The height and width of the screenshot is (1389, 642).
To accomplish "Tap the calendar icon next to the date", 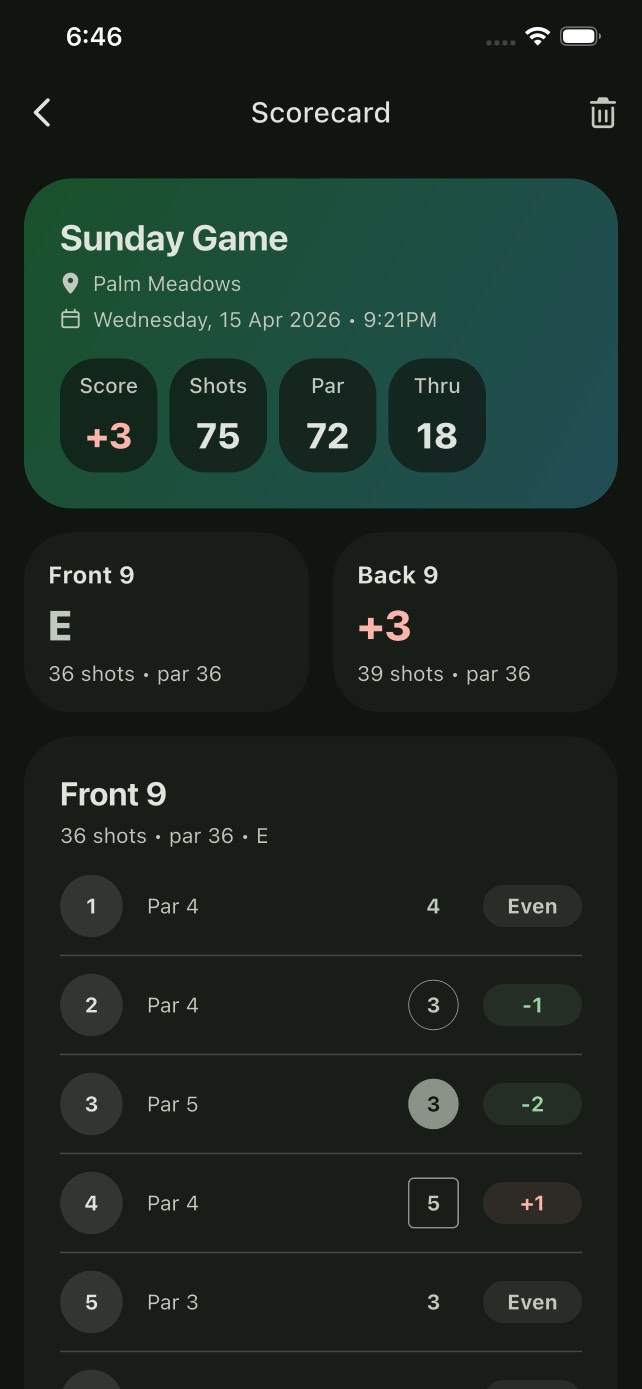I will [70, 320].
